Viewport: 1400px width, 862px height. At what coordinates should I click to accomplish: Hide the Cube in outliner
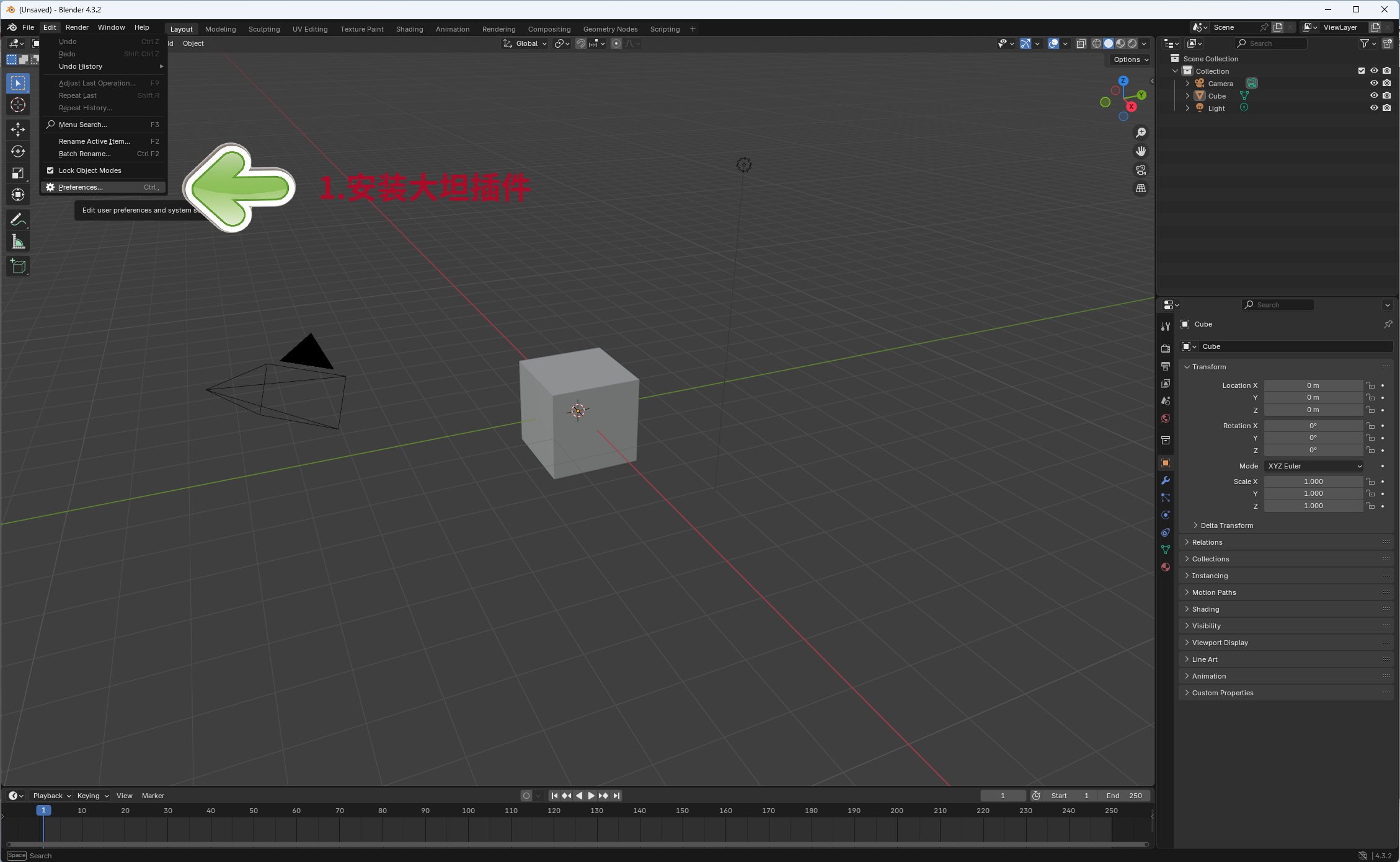coord(1374,95)
